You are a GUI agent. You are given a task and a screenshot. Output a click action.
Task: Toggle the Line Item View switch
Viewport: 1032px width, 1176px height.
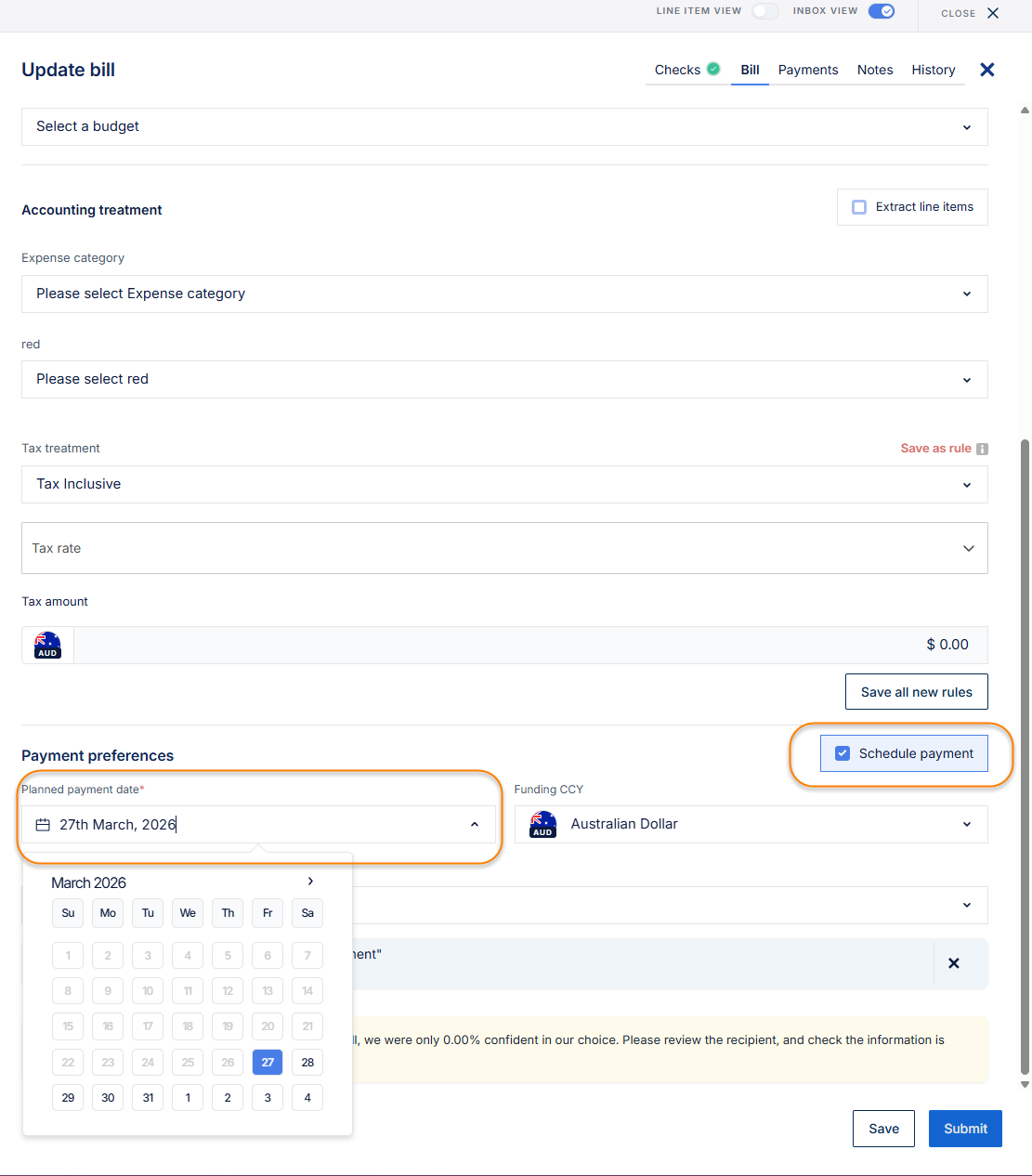click(764, 11)
